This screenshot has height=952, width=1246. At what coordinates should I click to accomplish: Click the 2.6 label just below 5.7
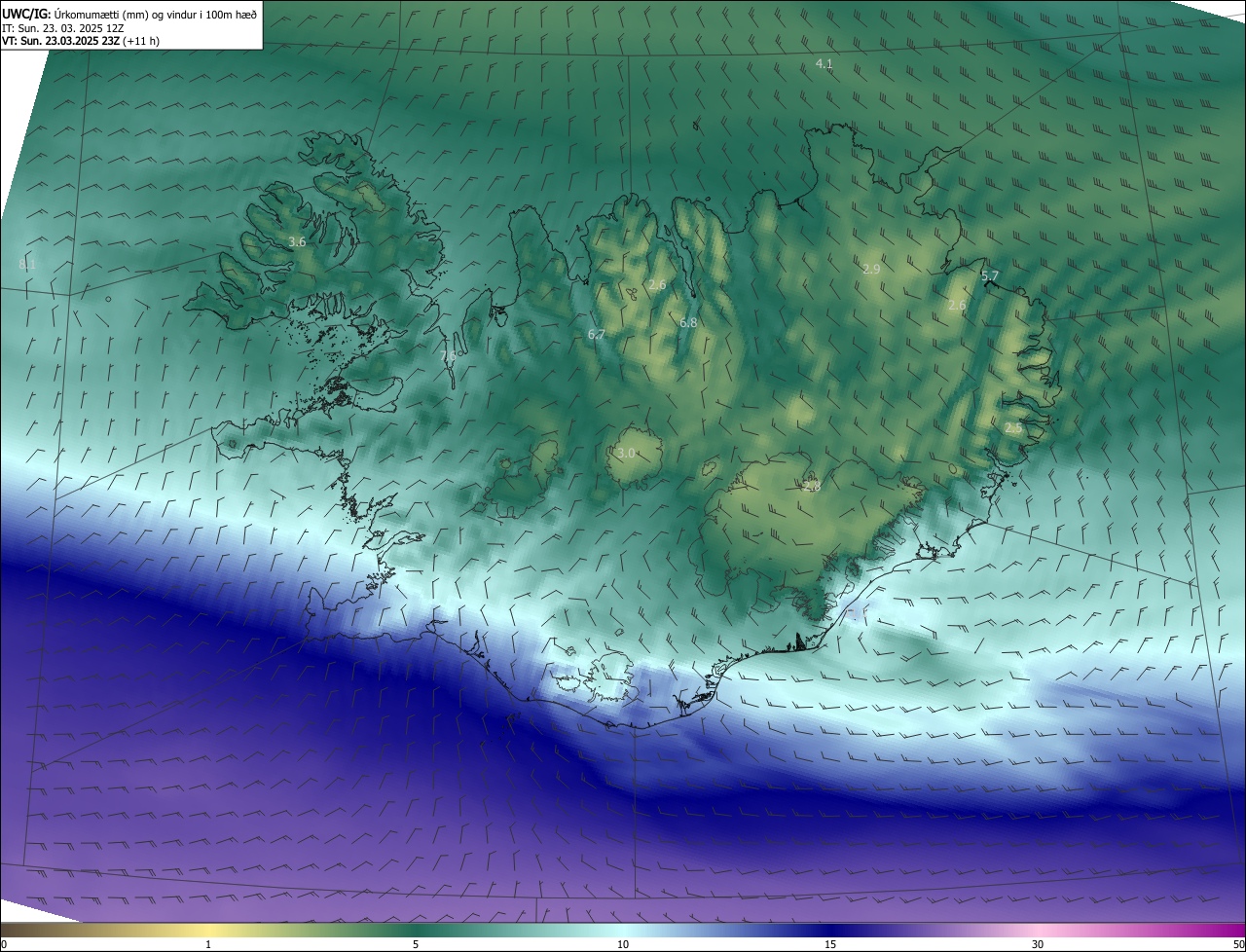[957, 306]
